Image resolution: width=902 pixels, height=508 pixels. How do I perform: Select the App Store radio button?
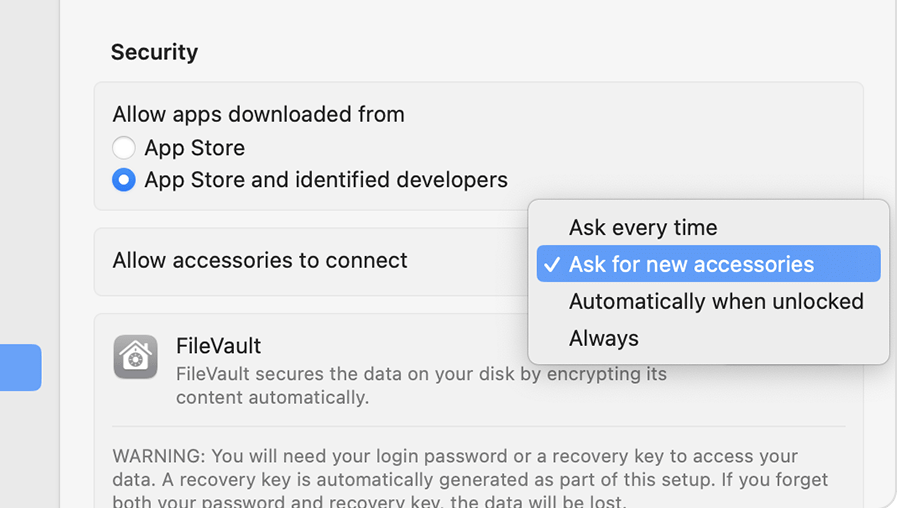coord(124,148)
